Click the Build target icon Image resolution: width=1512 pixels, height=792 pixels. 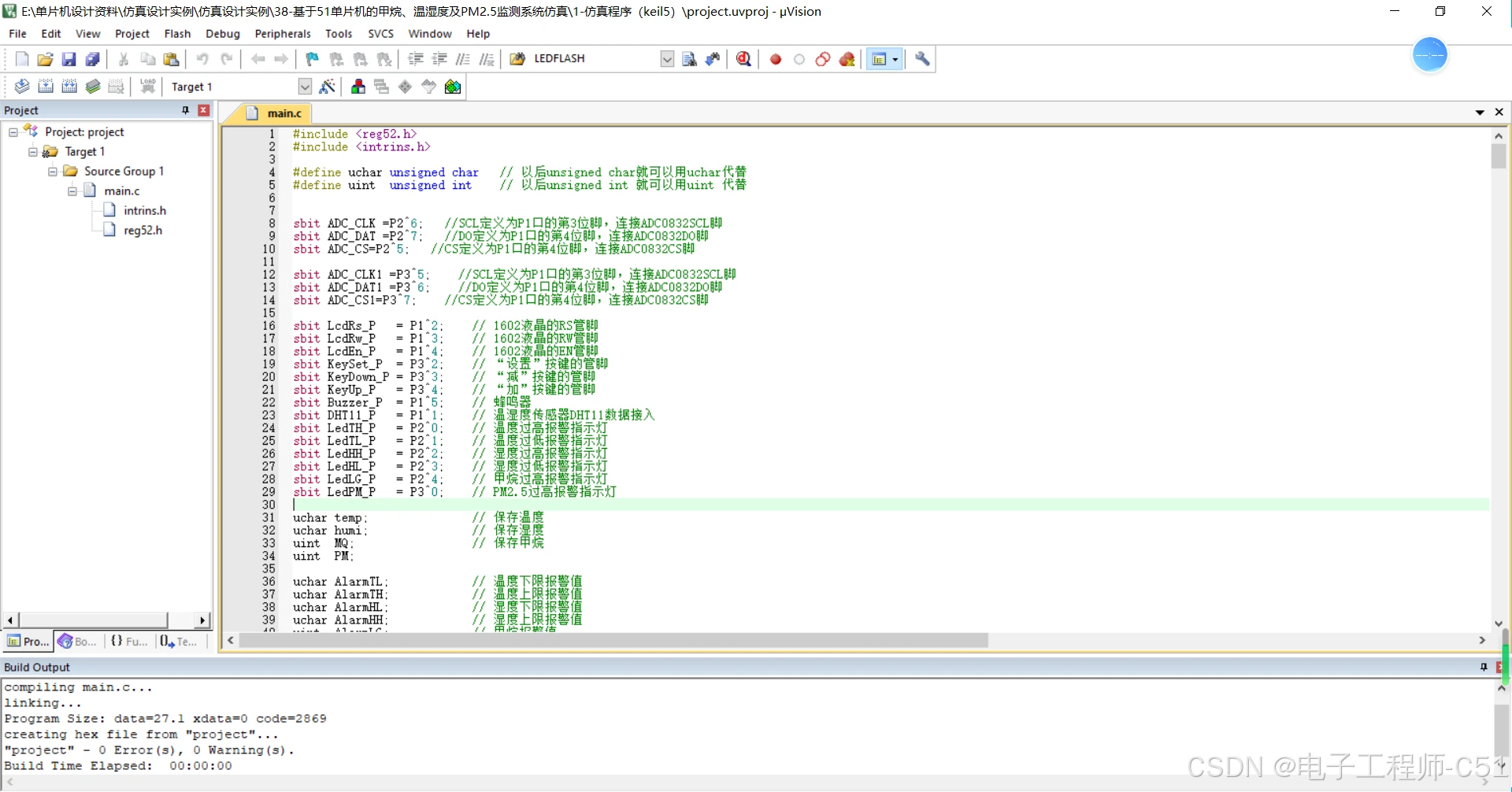point(46,87)
